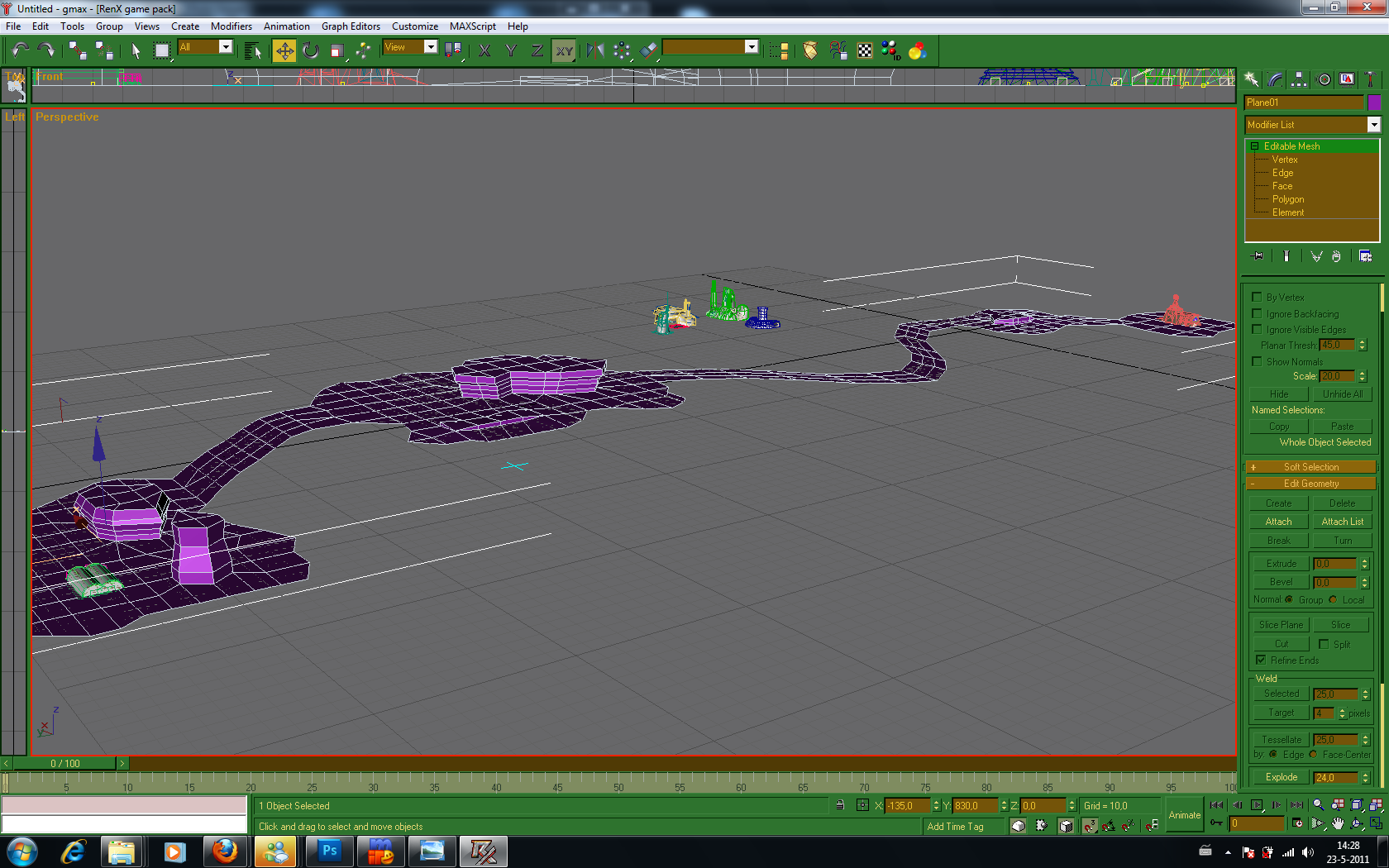Select the Move tool in toolbar

point(284,51)
